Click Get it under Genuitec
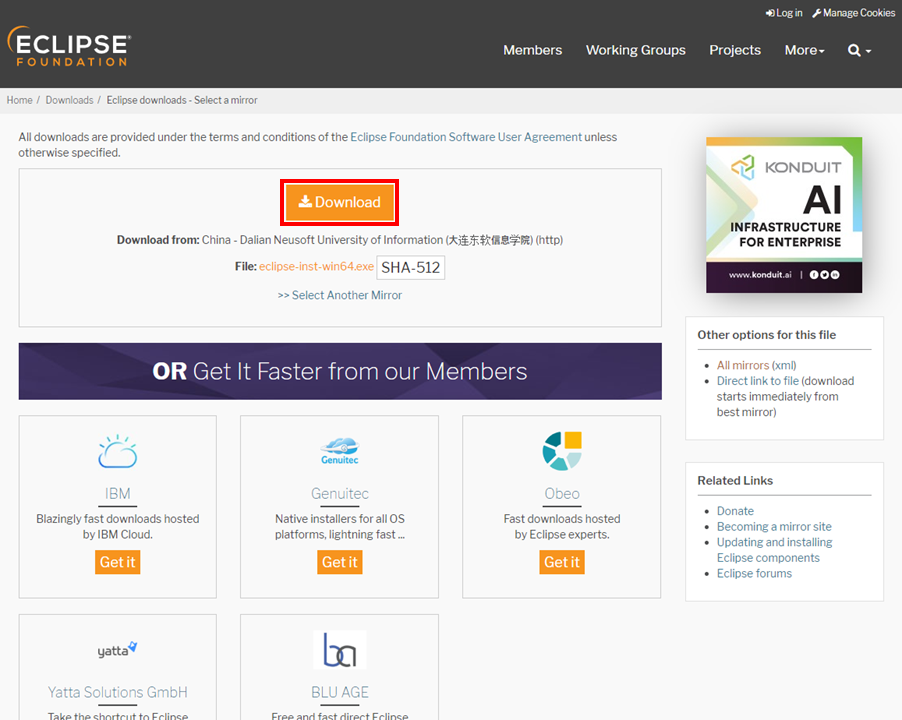The height and width of the screenshot is (720, 902). pos(339,562)
